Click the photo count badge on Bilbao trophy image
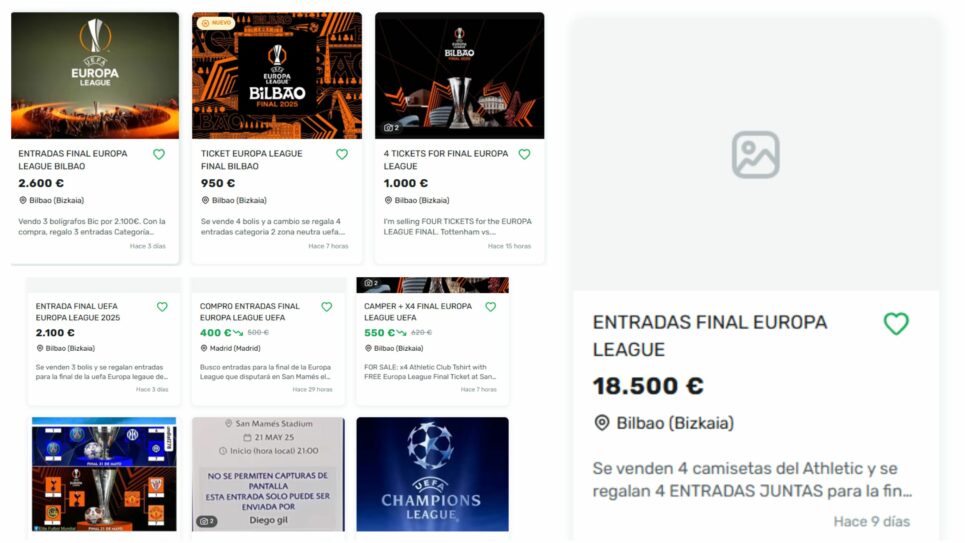Viewport: 965px width, 543px height. click(x=391, y=127)
